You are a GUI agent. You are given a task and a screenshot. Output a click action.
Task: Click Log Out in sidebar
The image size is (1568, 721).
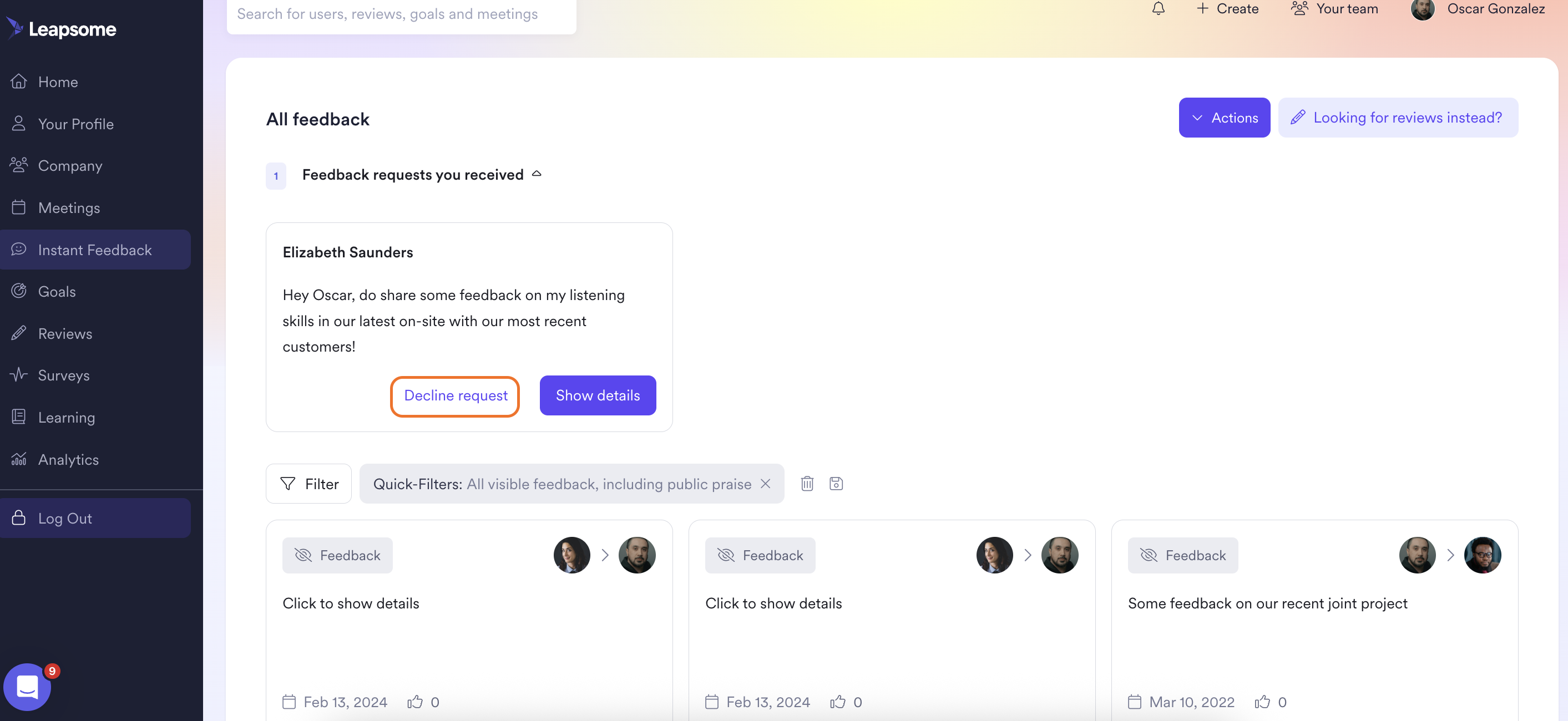[95, 518]
